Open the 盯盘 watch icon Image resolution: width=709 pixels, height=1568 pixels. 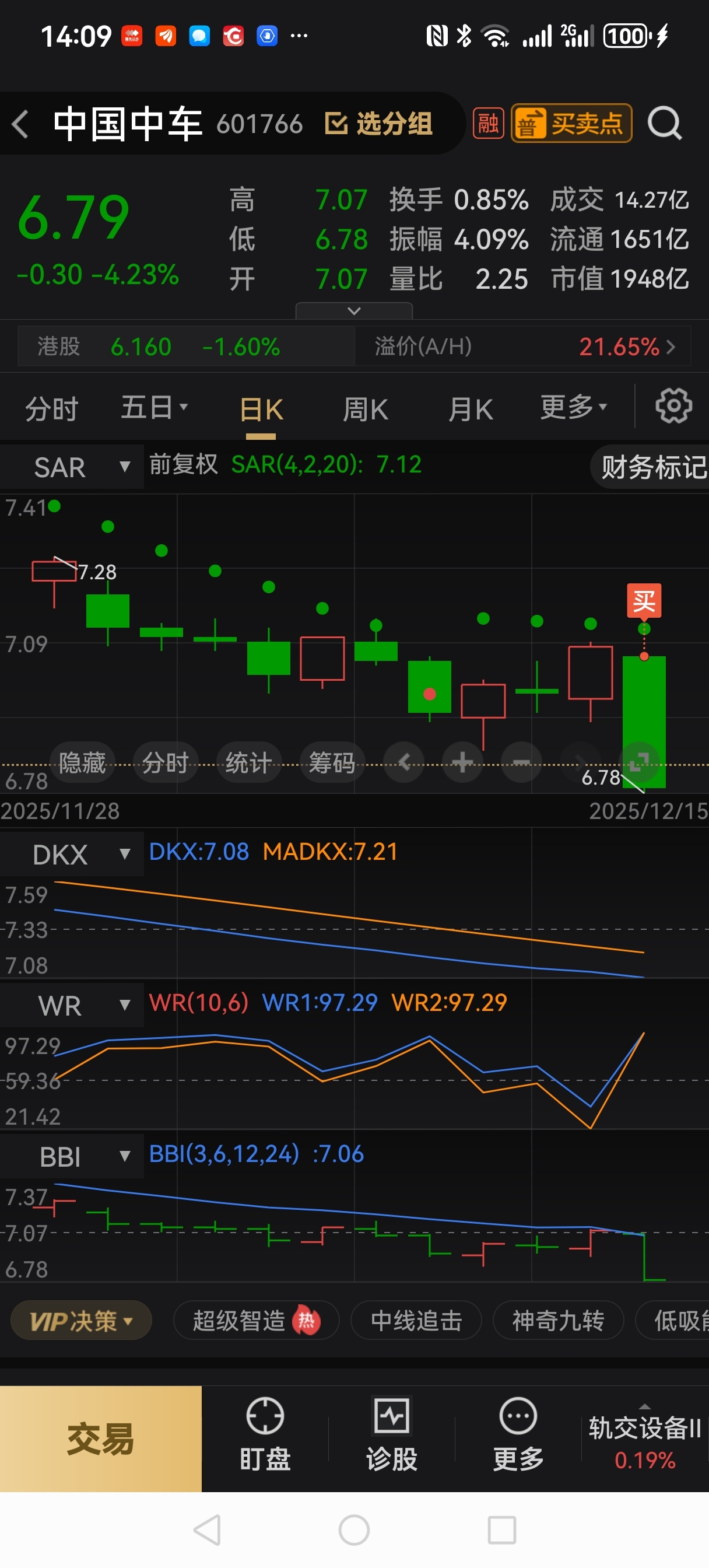tap(265, 1434)
